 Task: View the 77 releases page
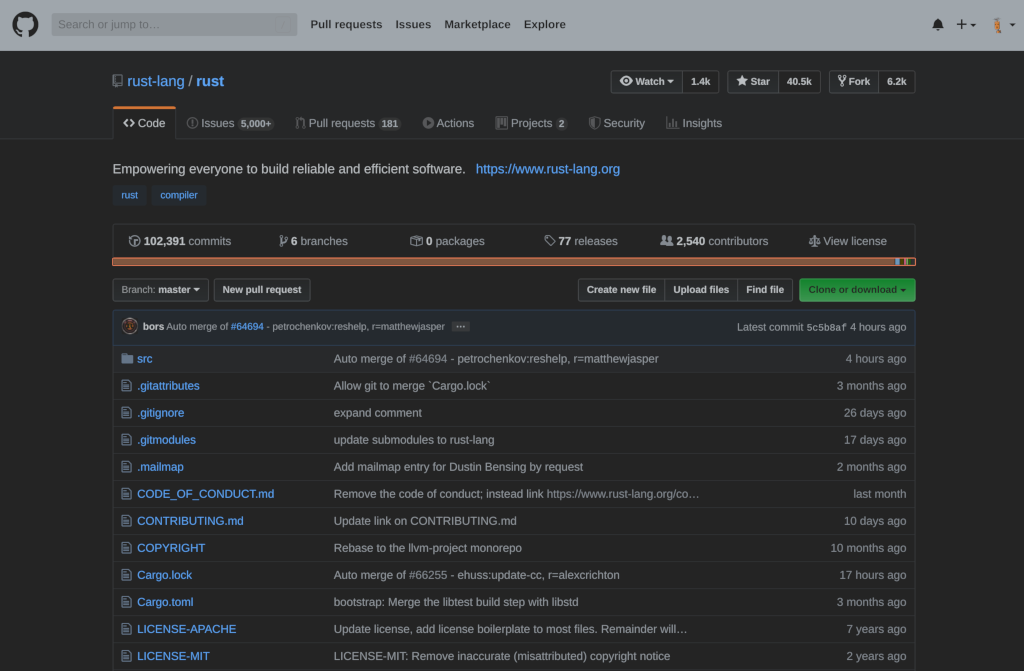(581, 241)
